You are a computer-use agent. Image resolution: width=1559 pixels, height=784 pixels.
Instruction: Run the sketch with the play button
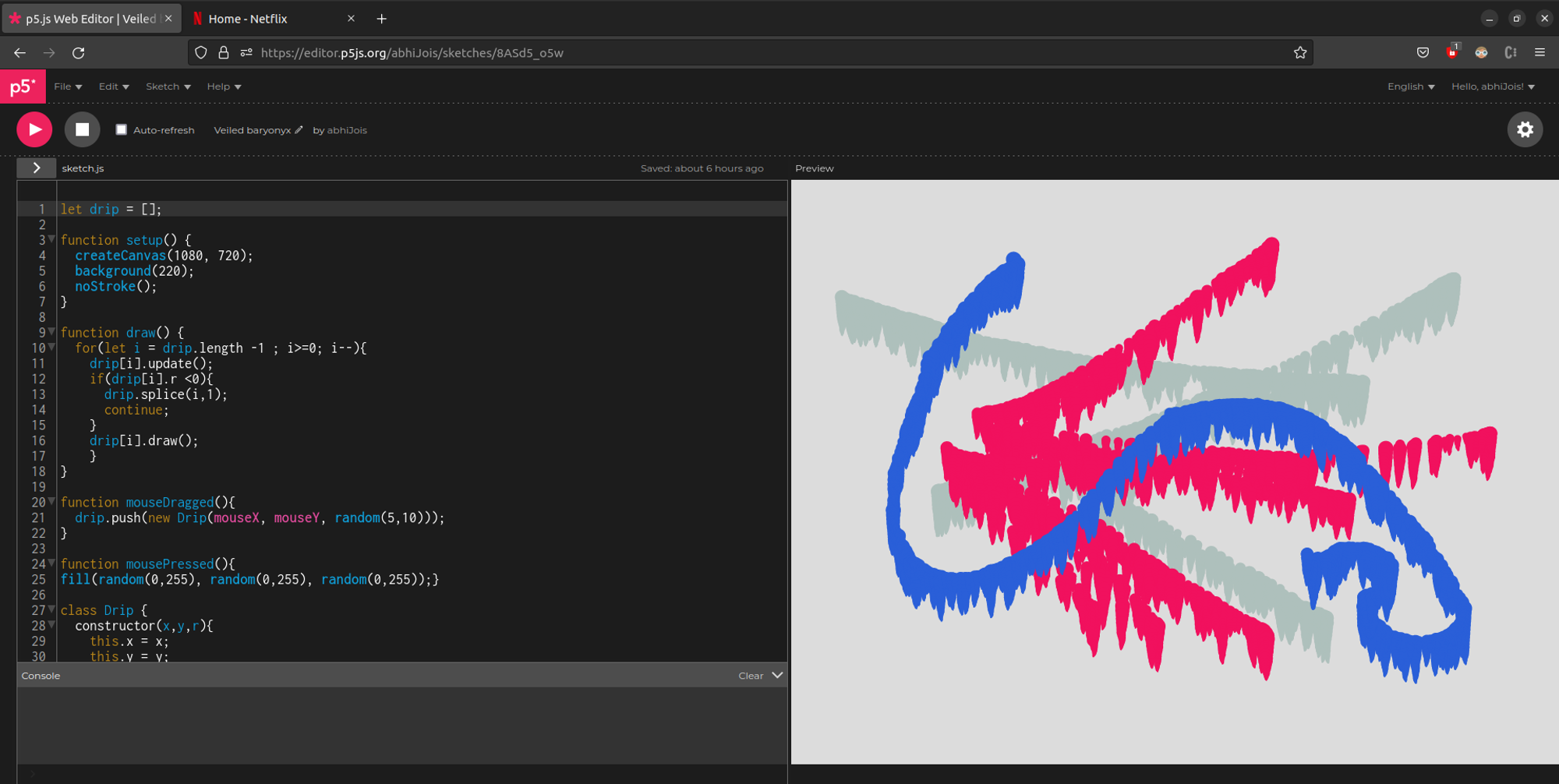pyautogui.click(x=34, y=129)
